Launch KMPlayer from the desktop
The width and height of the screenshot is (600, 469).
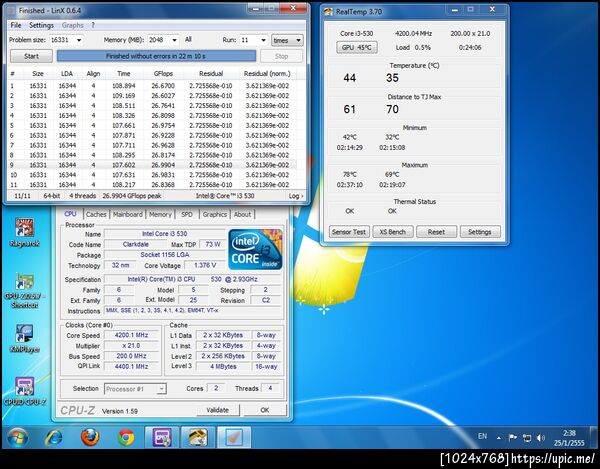pos(24,339)
